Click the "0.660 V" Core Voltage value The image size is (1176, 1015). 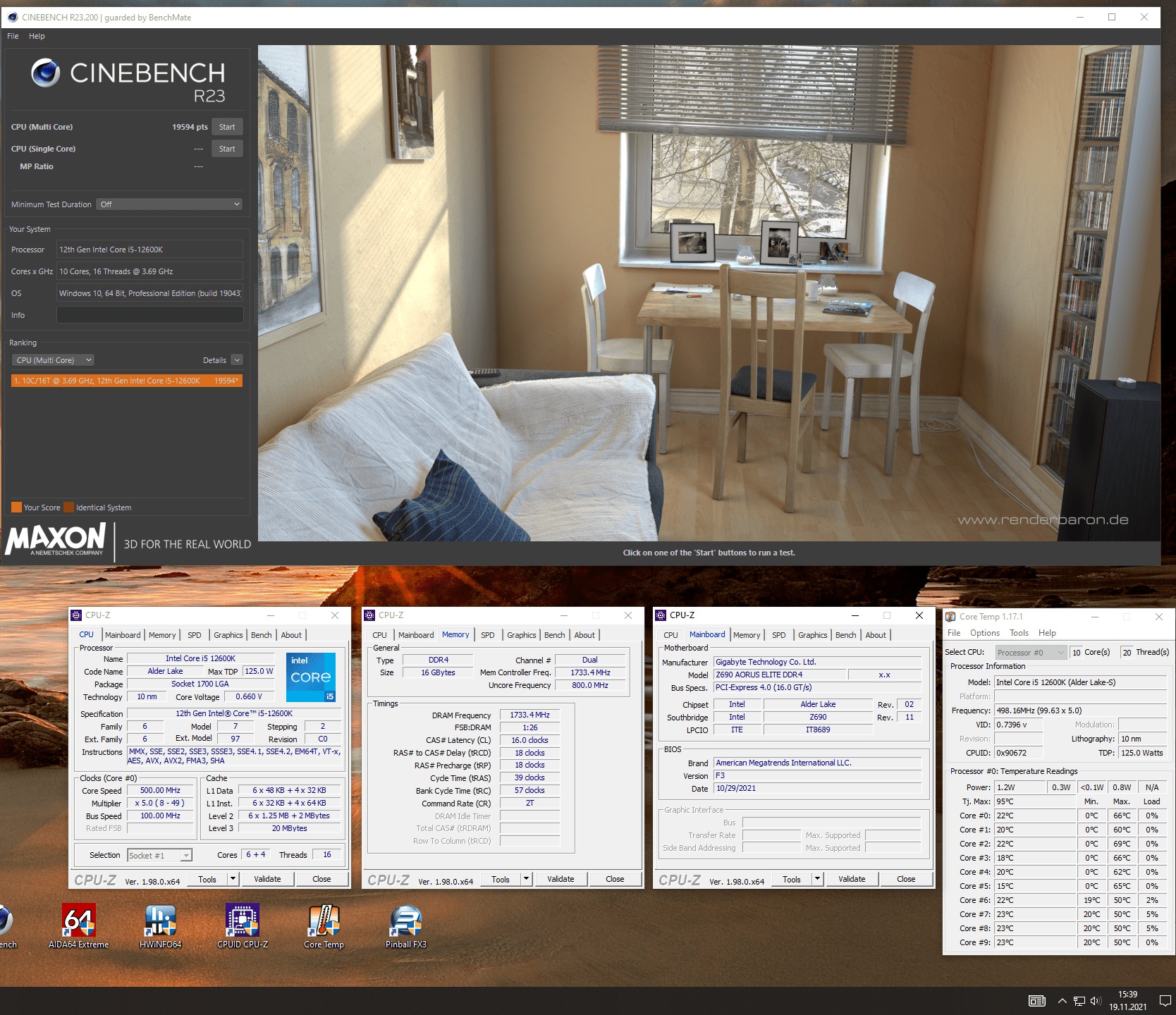[x=249, y=696]
